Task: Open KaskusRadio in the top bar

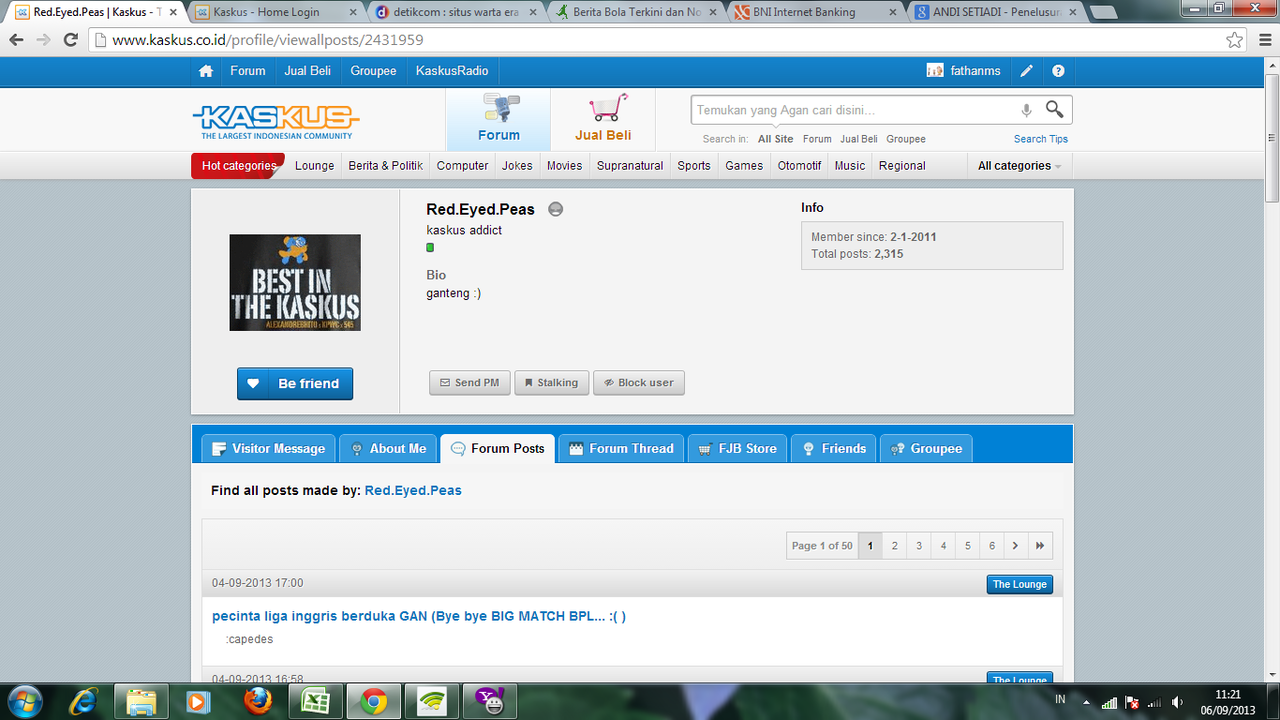Action: 452,71
